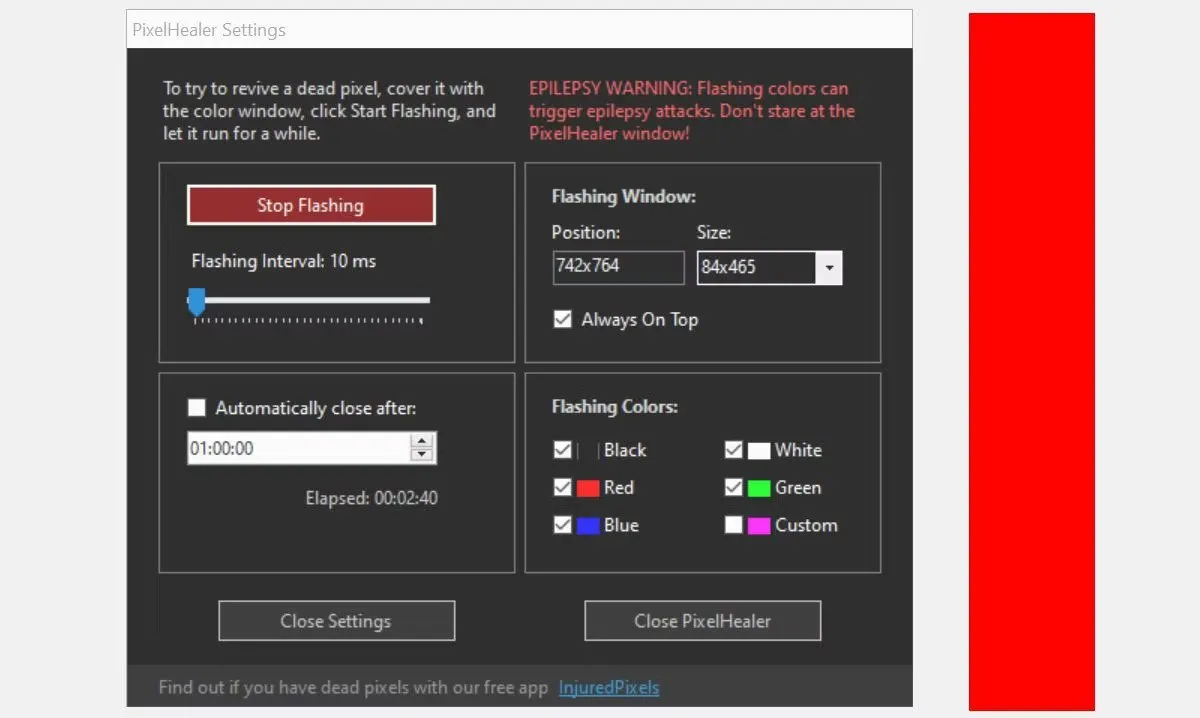Toggle the Always On Top checkbox
The image size is (1200, 718).
(x=562, y=320)
